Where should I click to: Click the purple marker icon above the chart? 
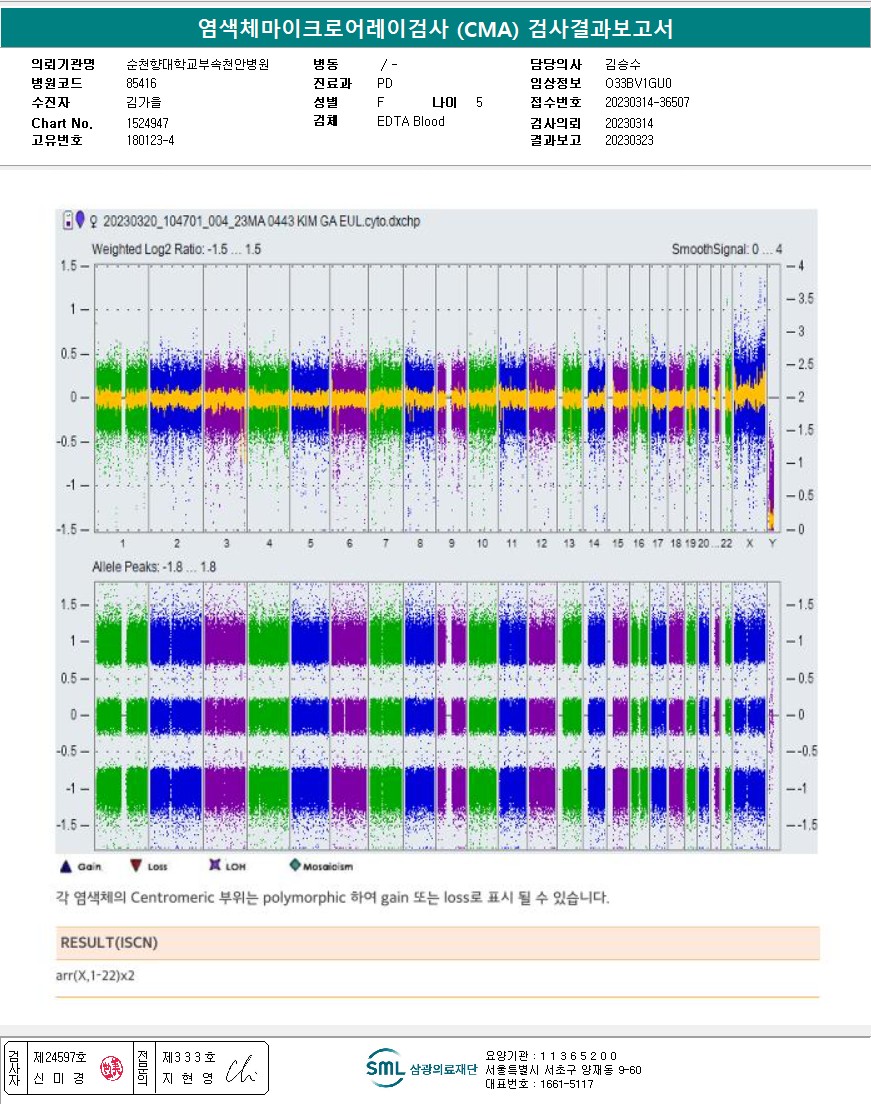tap(80, 218)
